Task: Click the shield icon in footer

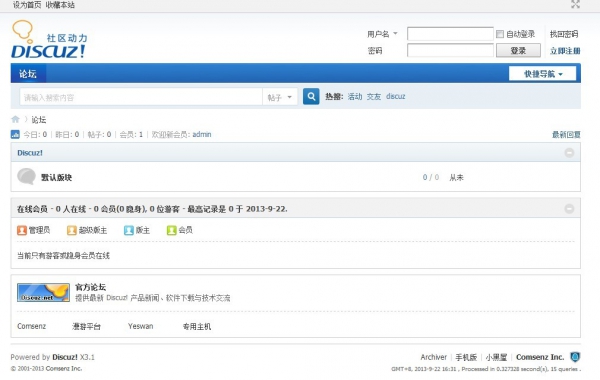Action: pyautogui.click(x=575, y=357)
